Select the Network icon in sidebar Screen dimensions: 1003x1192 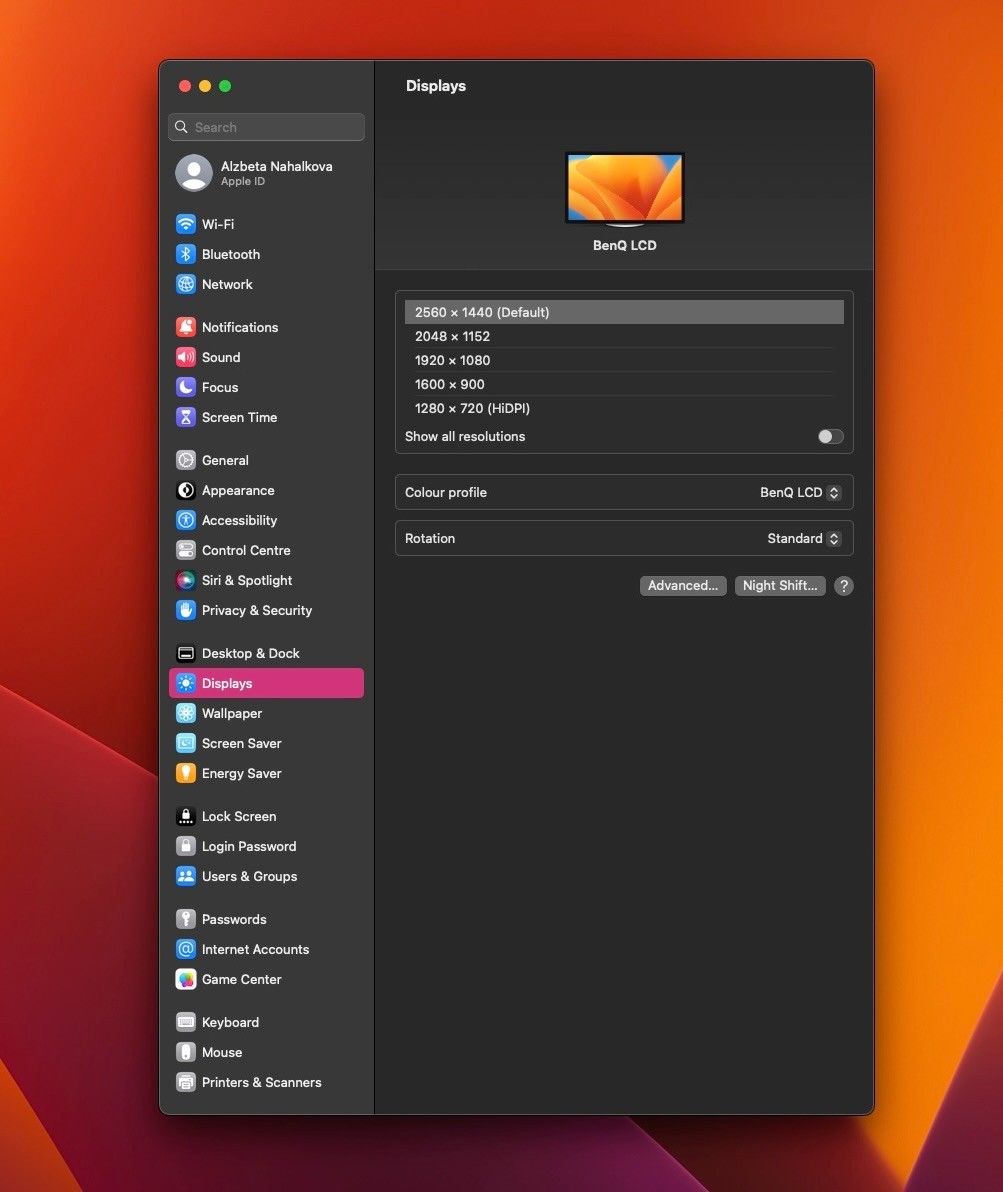coord(227,284)
